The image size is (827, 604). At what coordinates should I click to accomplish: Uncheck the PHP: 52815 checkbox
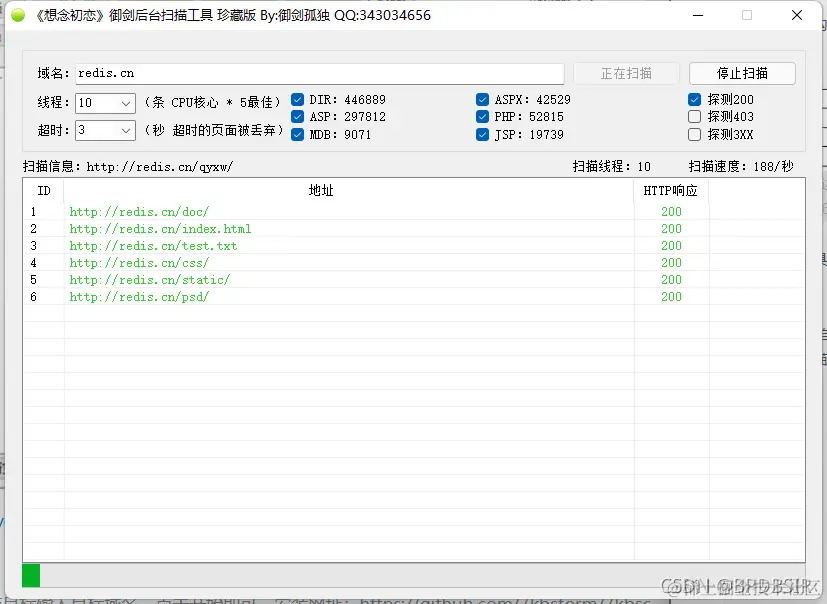tap(483, 117)
